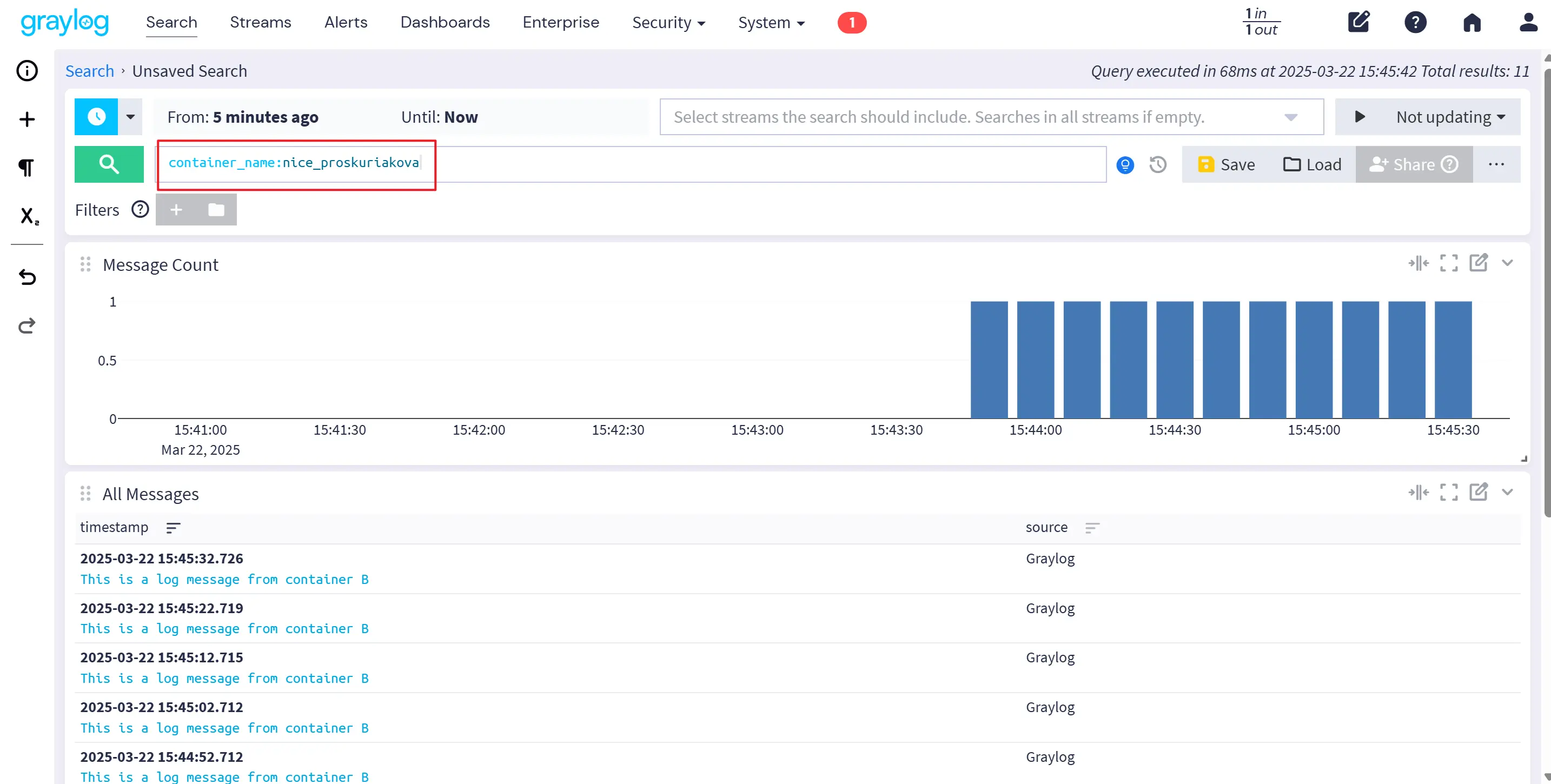Image resolution: width=1551 pixels, height=784 pixels.
Task: Go to the Enterprise tab
Action: click(561, 22)
